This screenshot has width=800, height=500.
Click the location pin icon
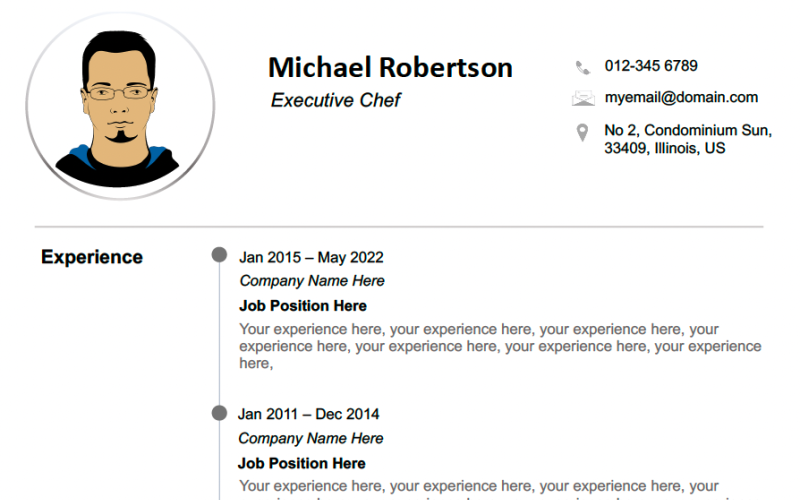tap(582, 132)
